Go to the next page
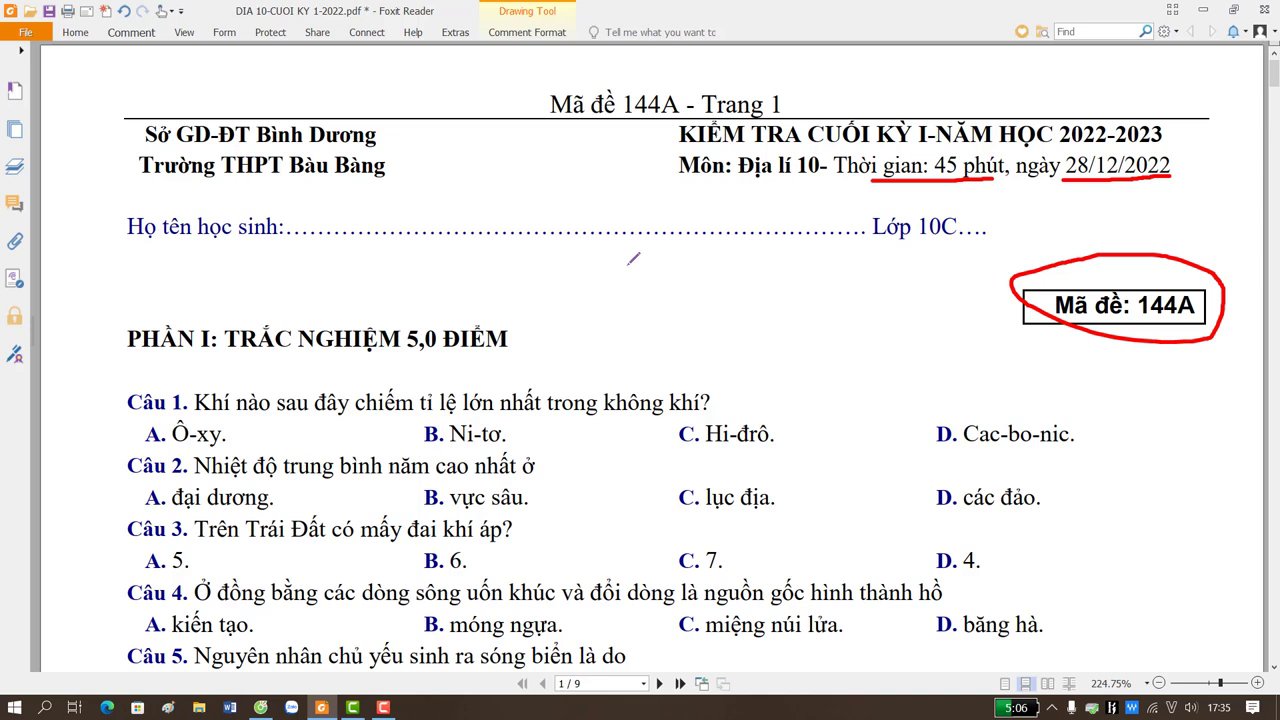The height and width of the screenshot is (720, 1280). [660, 684]
